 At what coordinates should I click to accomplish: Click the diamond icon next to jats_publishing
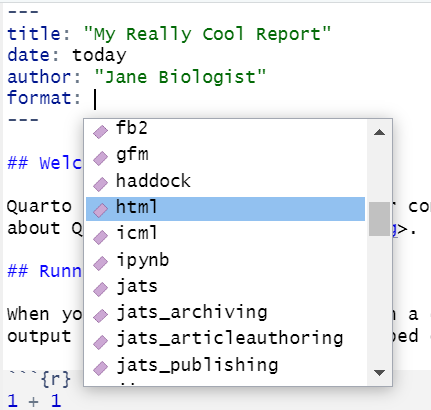[x=100, y=368]
